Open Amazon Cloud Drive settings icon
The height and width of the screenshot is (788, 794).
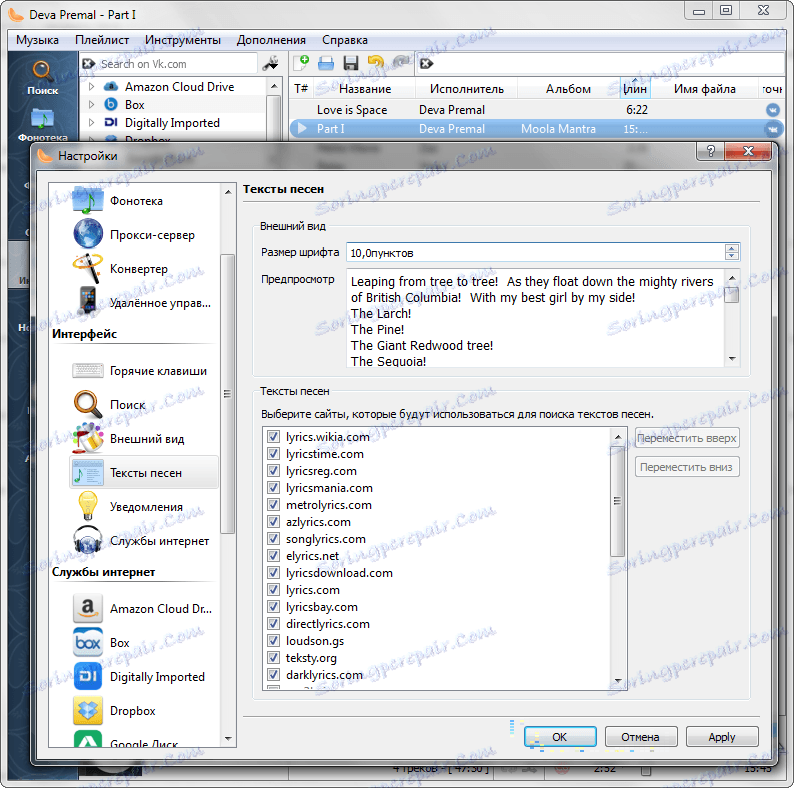point(88,608)
